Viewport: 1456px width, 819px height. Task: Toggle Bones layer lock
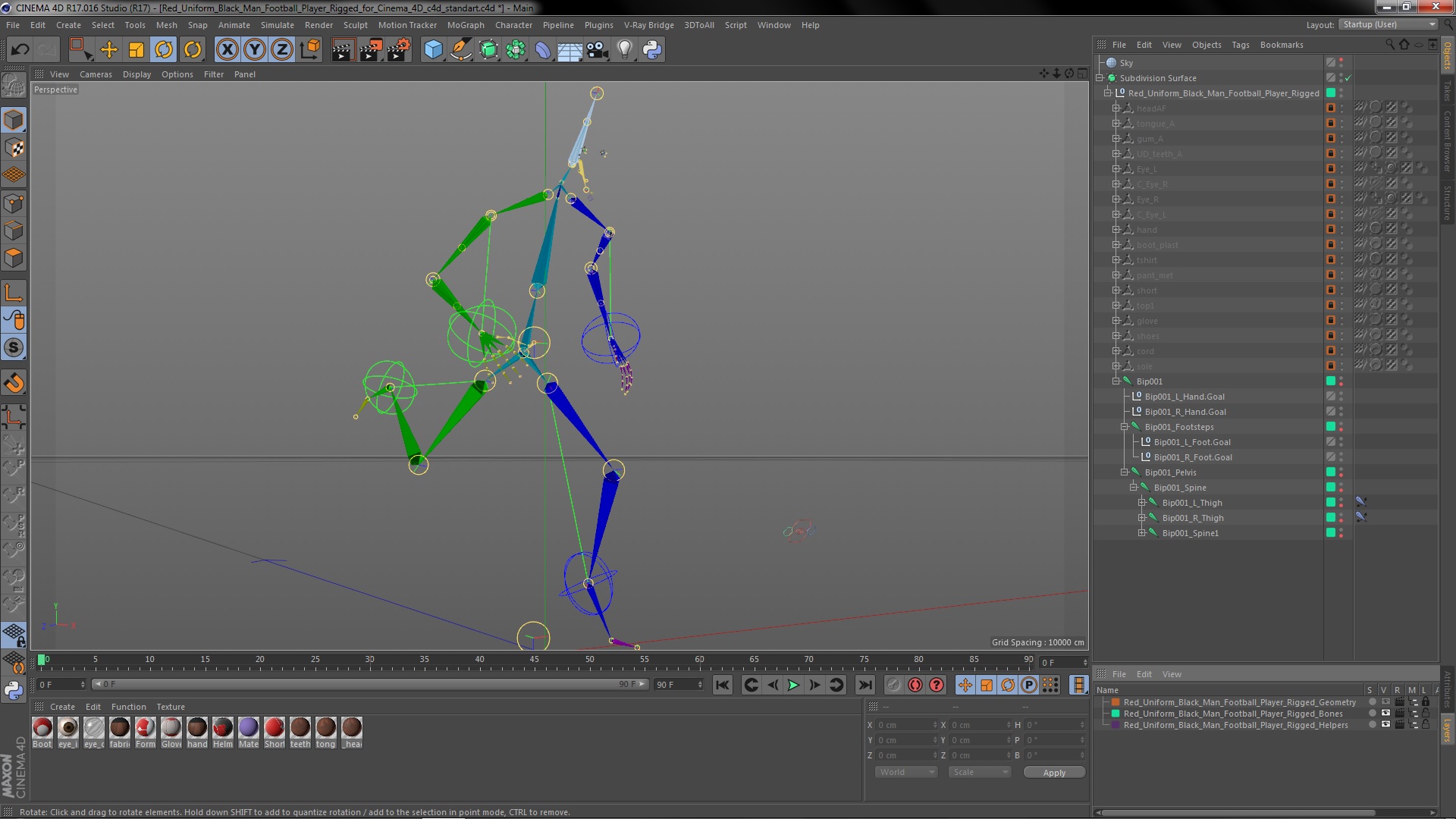coord(1426,714)
